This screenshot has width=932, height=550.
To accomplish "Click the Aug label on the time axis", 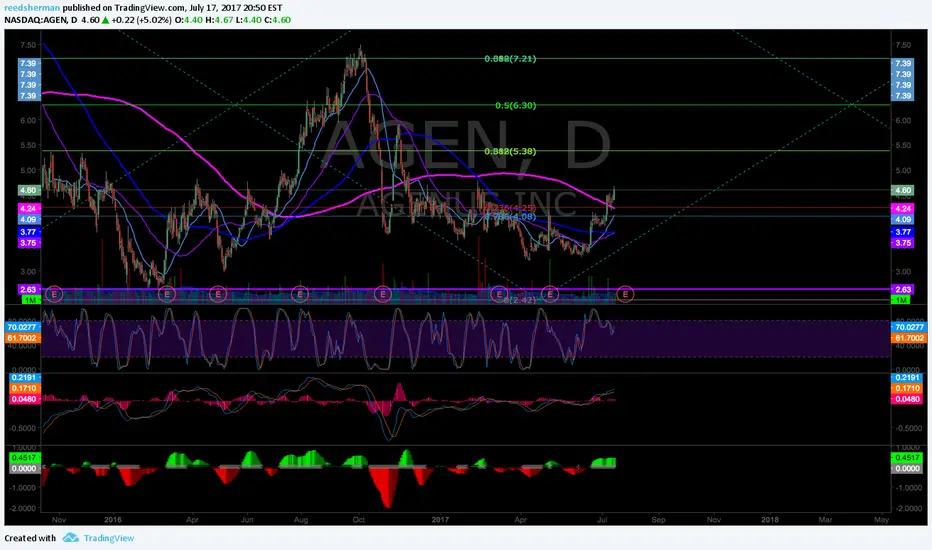I will (301, 520).
